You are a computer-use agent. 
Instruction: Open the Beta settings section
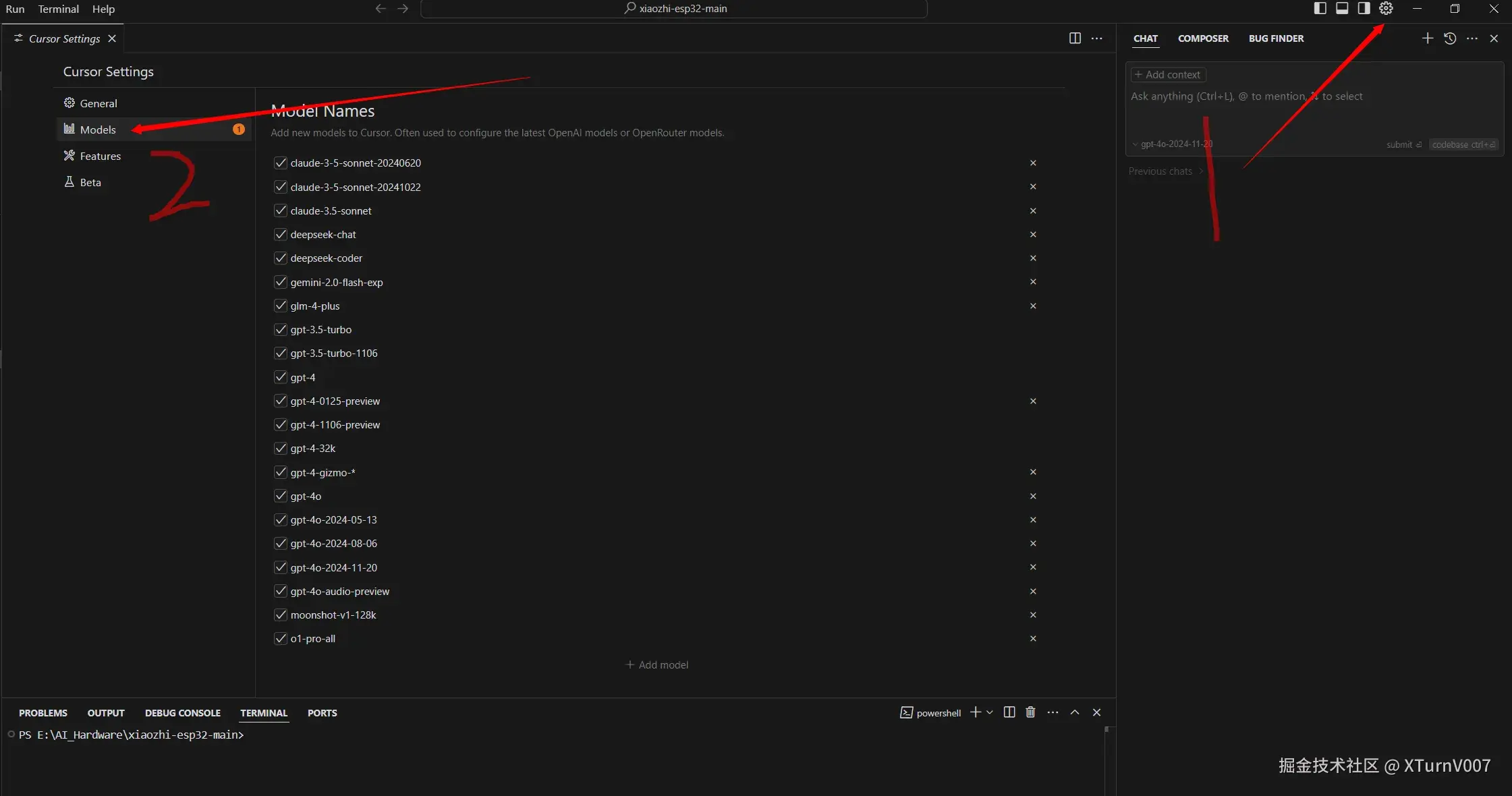tap(90, 182)
